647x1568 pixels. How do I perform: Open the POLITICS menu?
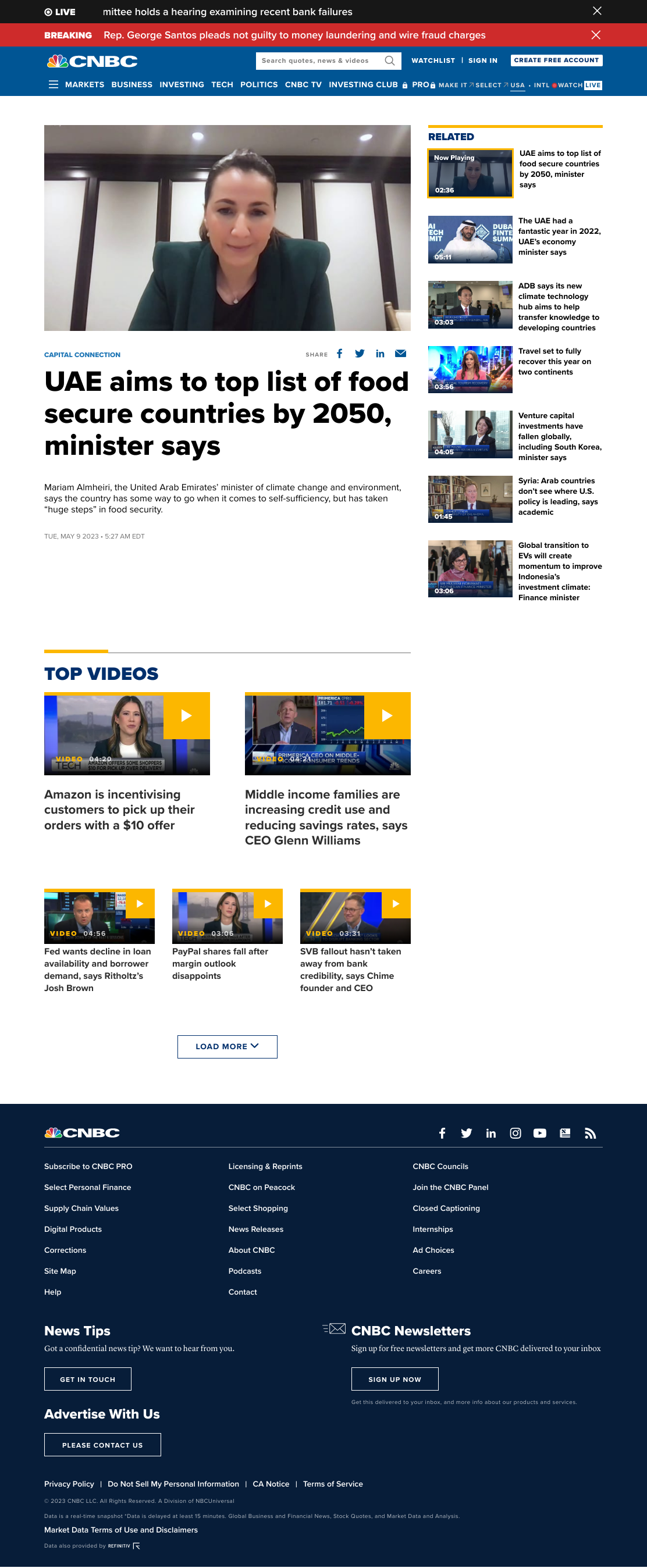(259, 84)
